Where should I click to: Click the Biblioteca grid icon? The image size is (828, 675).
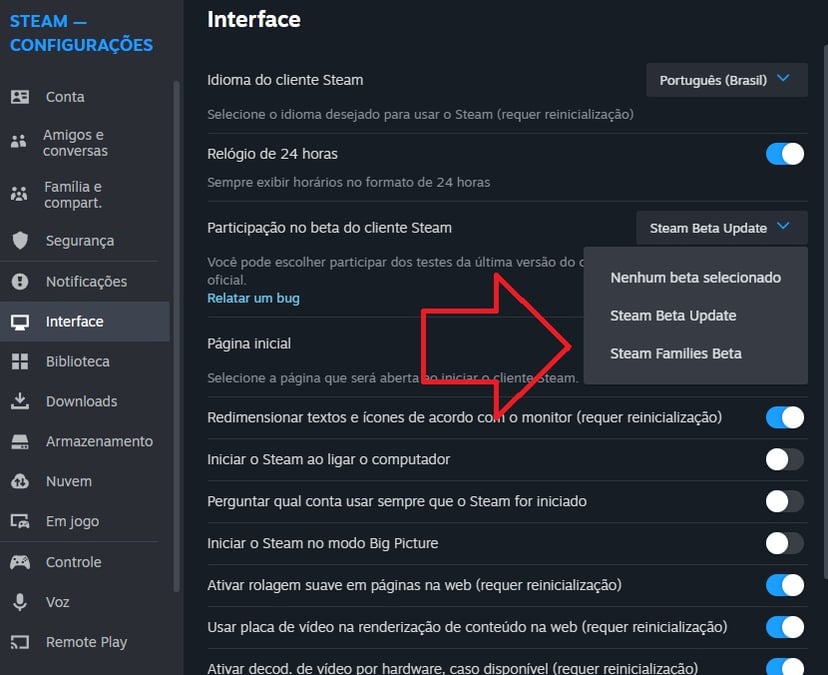point(20,362)
